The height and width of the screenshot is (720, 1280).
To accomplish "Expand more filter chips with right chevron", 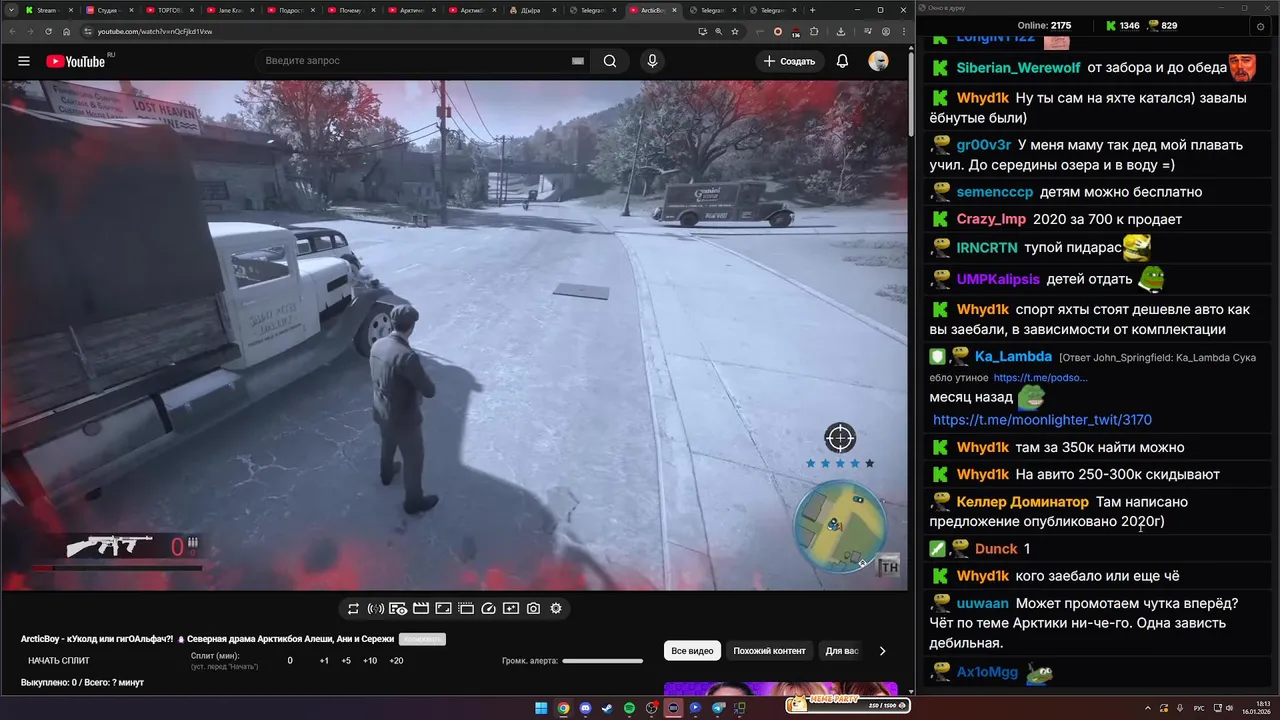I will coord(882,651).
